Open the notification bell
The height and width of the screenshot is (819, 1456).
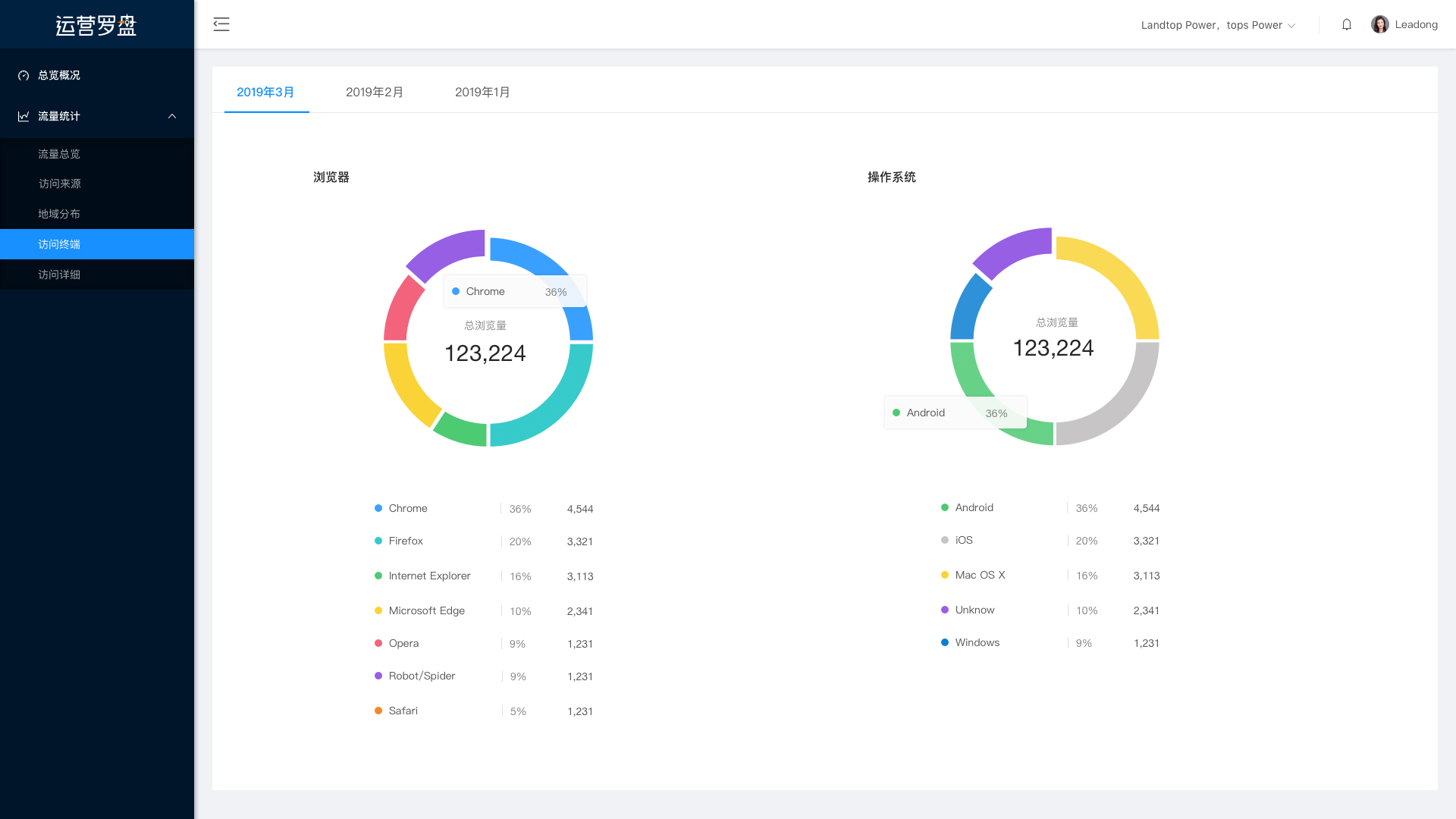1347,24
